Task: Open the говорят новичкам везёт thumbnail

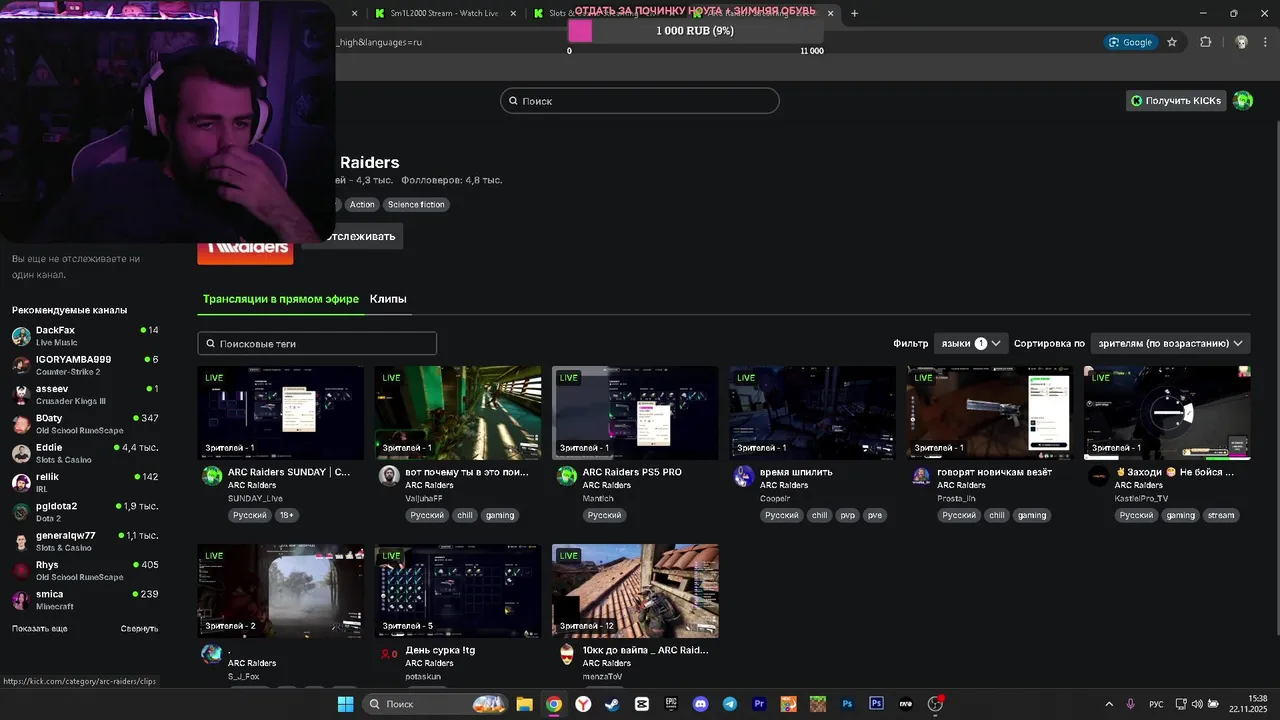Action: point(990,413)
